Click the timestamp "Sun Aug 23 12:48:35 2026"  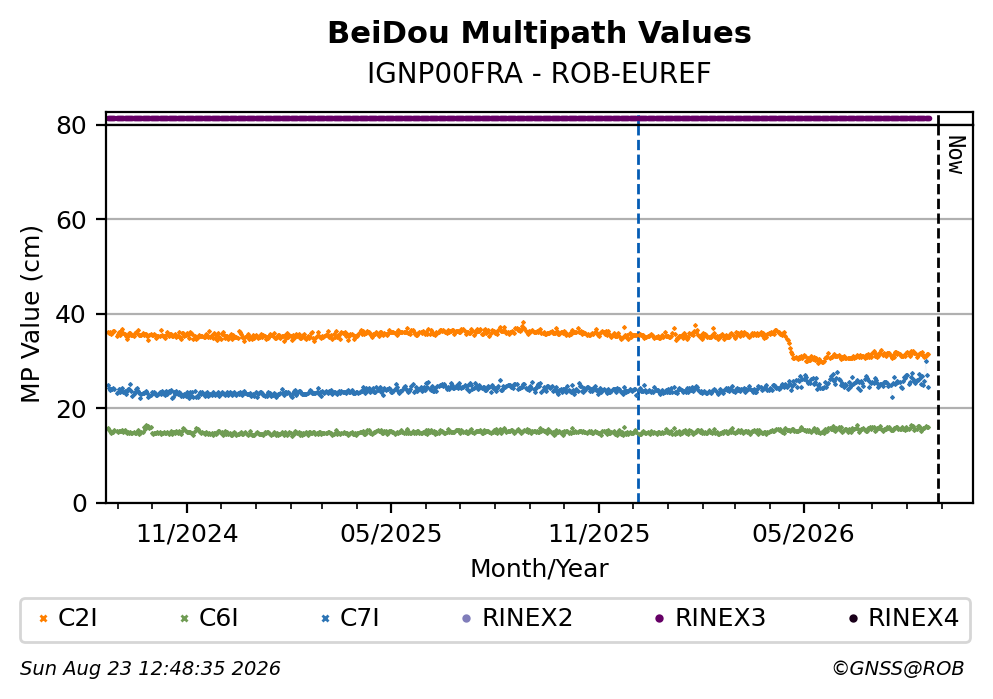(x=150, y=669)
